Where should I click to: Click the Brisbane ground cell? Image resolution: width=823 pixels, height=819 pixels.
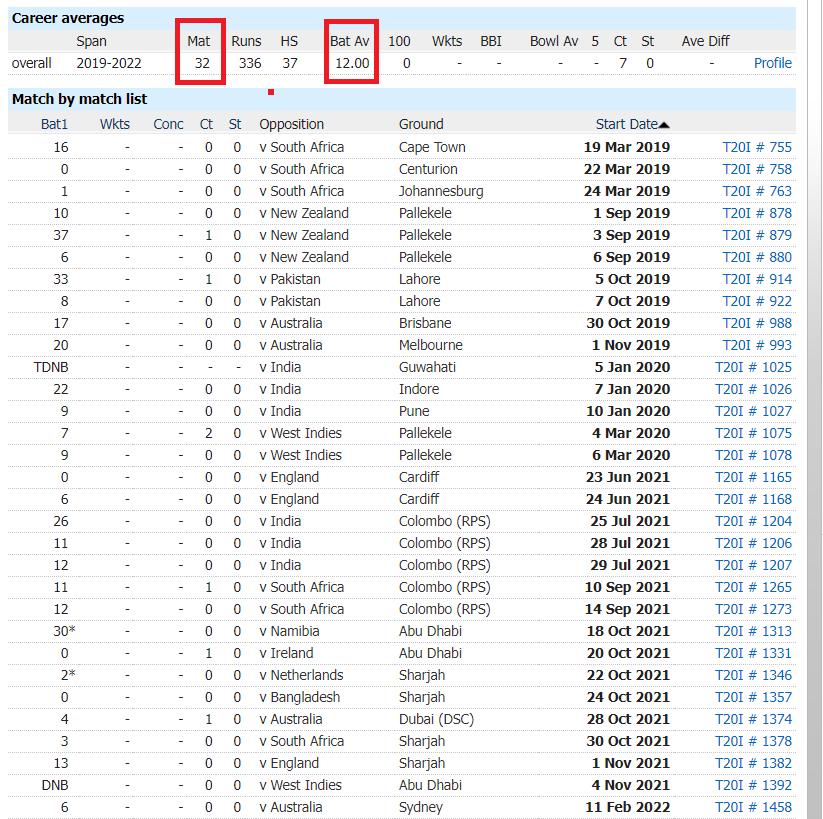click(x=425, y=323)
